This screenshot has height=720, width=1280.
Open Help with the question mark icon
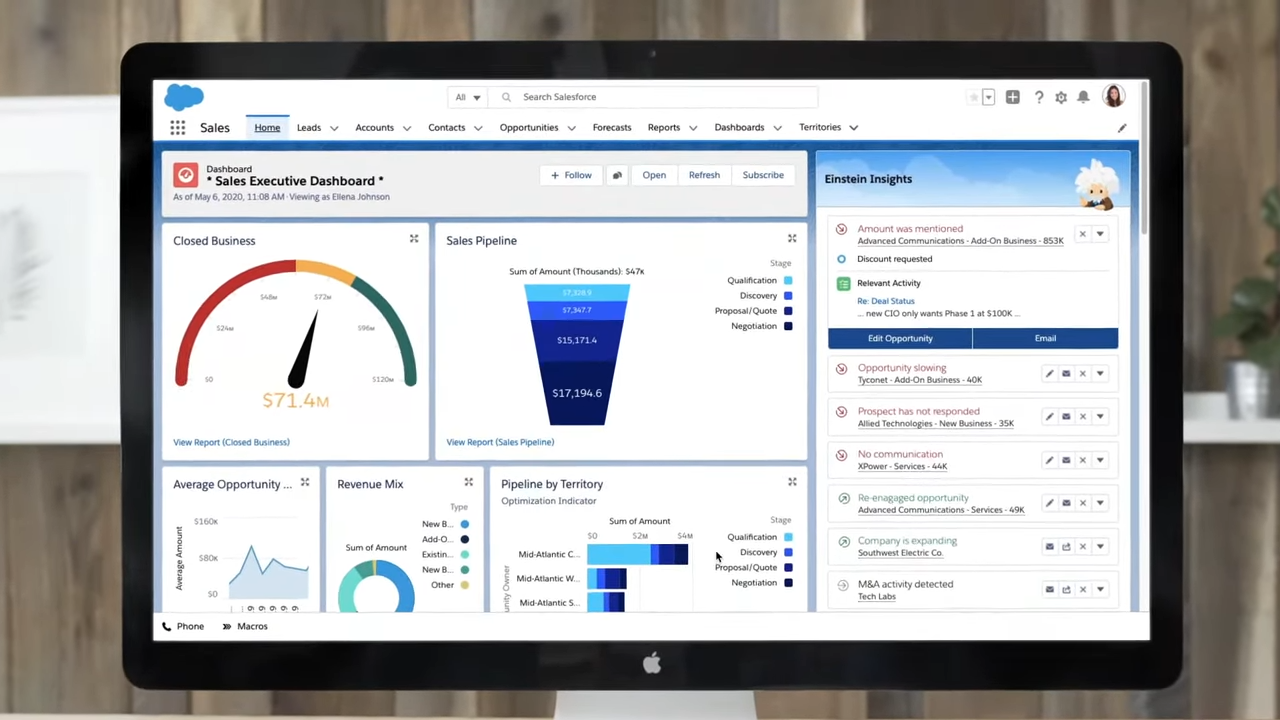point(1039,96)
